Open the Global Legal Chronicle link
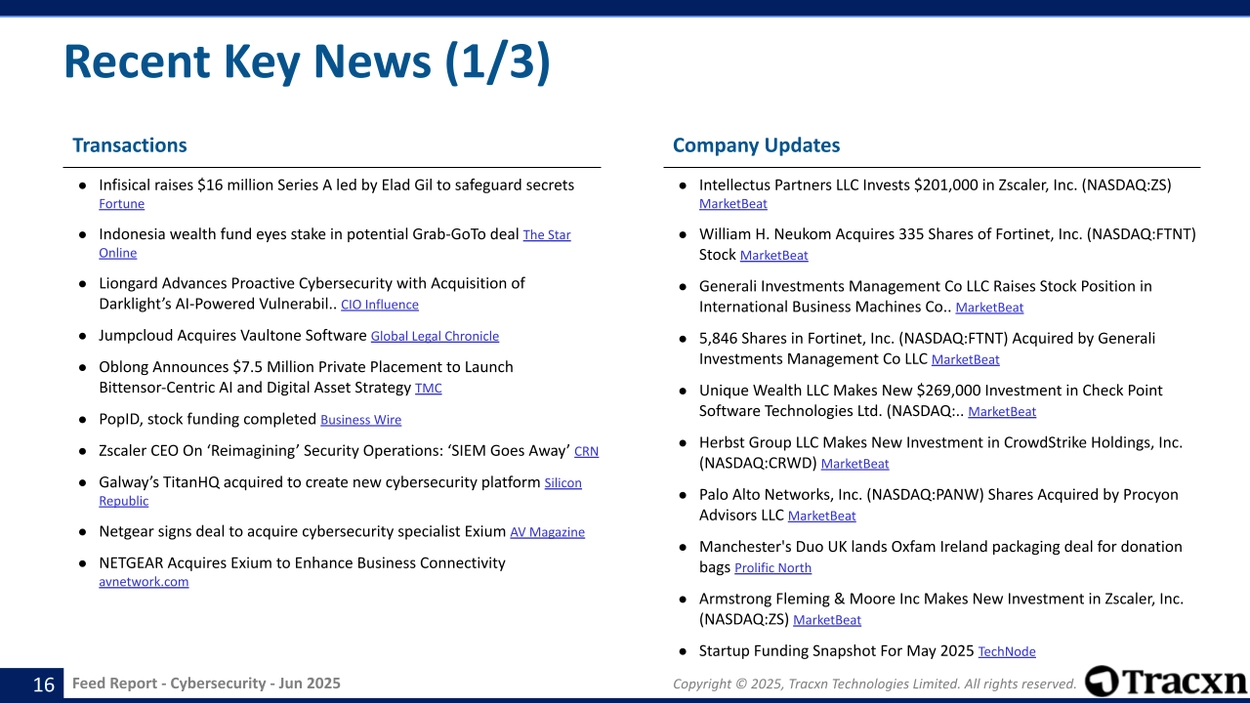 pos(435,336)
